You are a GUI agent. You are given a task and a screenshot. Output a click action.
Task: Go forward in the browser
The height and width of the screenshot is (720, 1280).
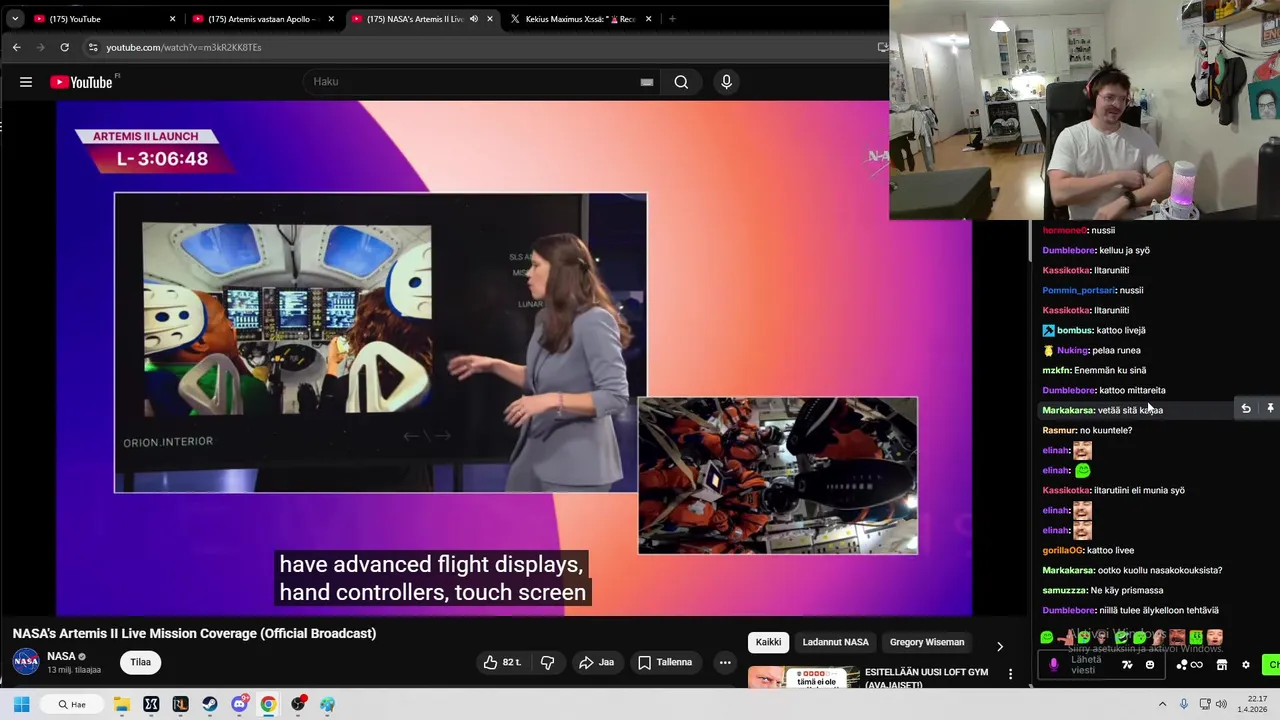[40, 47]
